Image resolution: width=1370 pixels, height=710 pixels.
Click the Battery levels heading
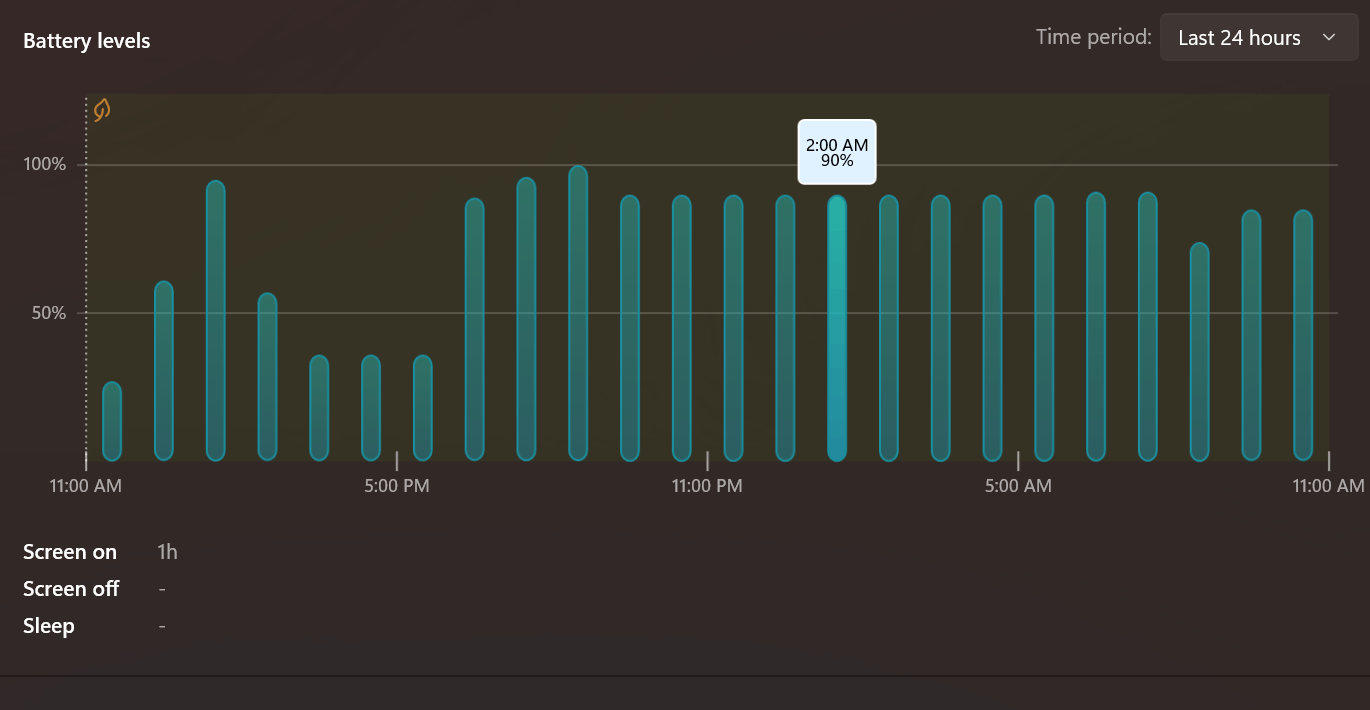[87, 41]
